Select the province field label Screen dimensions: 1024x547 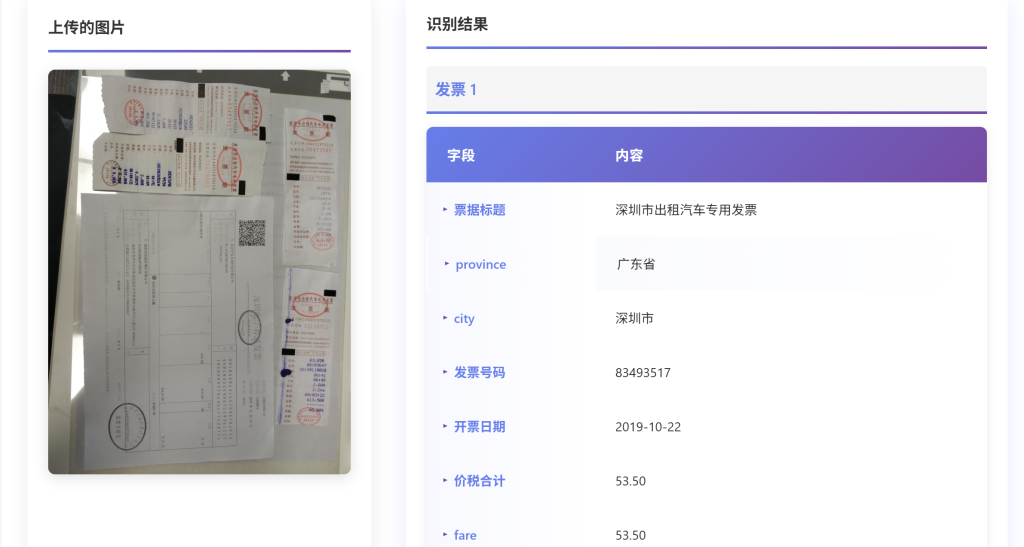(x=481, y=264)
